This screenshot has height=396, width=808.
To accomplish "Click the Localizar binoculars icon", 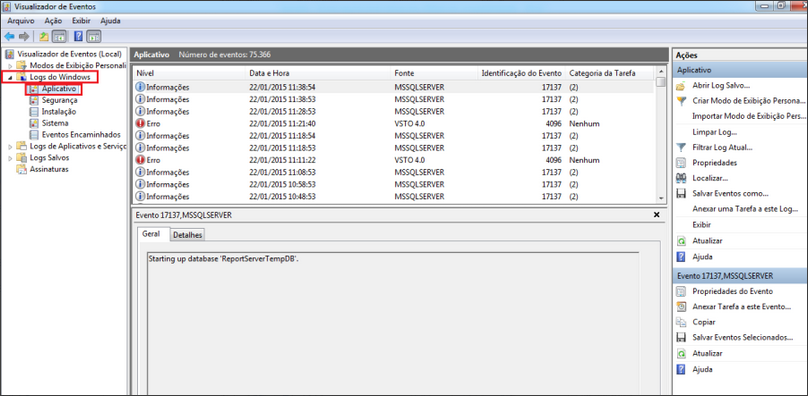I will pyautogui.click(x=681, y=178).
